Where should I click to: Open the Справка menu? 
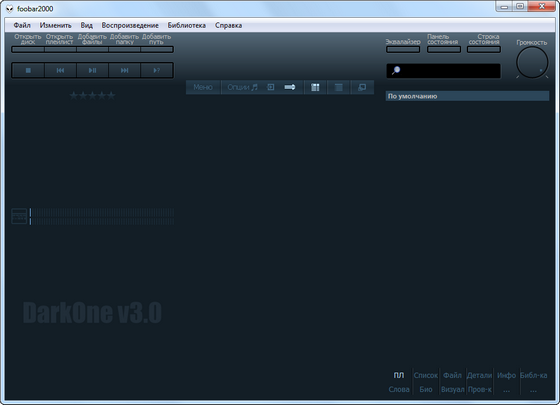tap(229, 25)
